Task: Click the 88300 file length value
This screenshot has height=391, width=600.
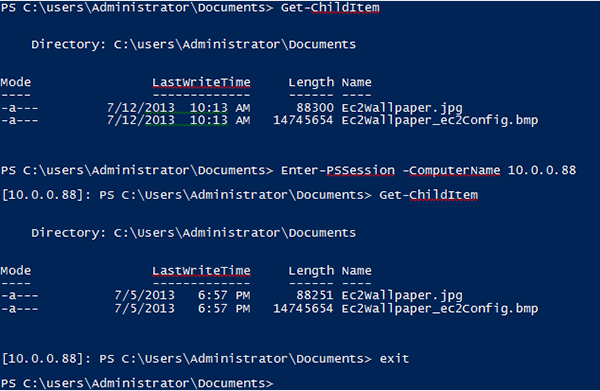Action: [x=315, y=108]
